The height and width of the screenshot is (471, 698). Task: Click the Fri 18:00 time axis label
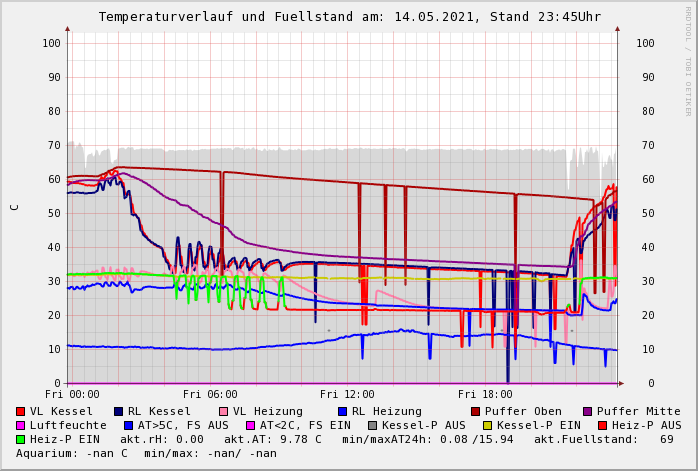[x=484, y=395]
